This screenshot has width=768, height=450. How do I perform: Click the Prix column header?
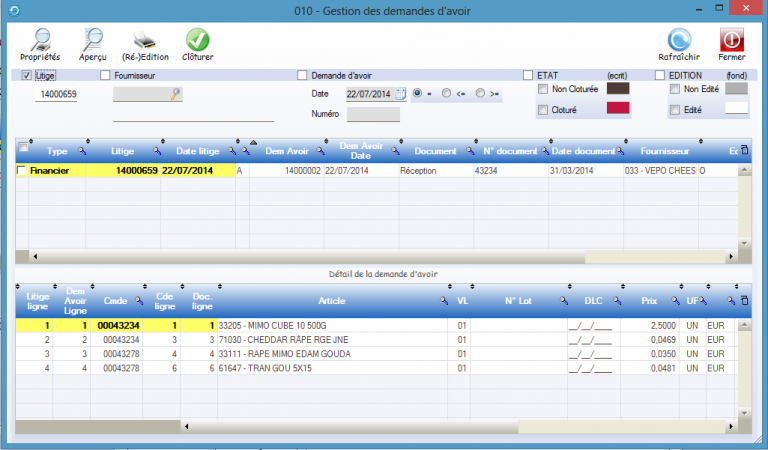[650, 300]
